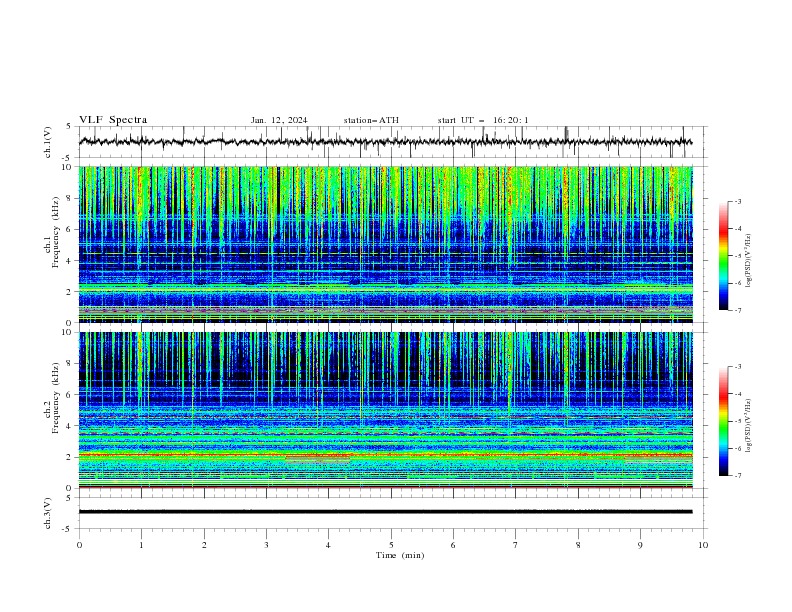Click the time-axis tick label "5"

(391, 545)
